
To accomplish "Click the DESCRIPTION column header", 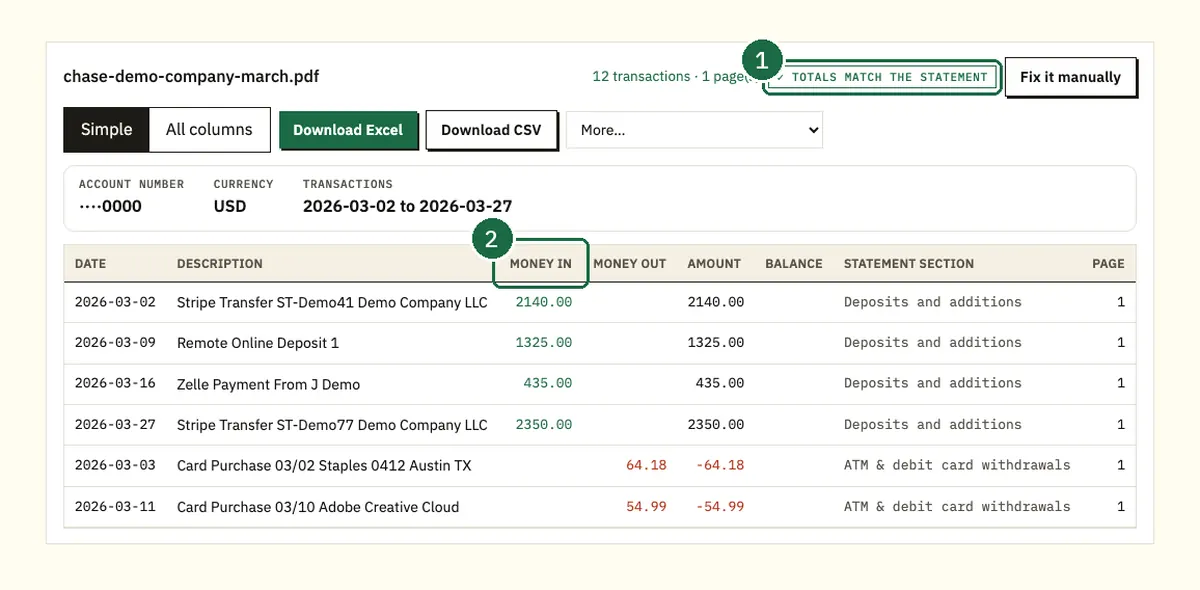I will tap(220, 264).
